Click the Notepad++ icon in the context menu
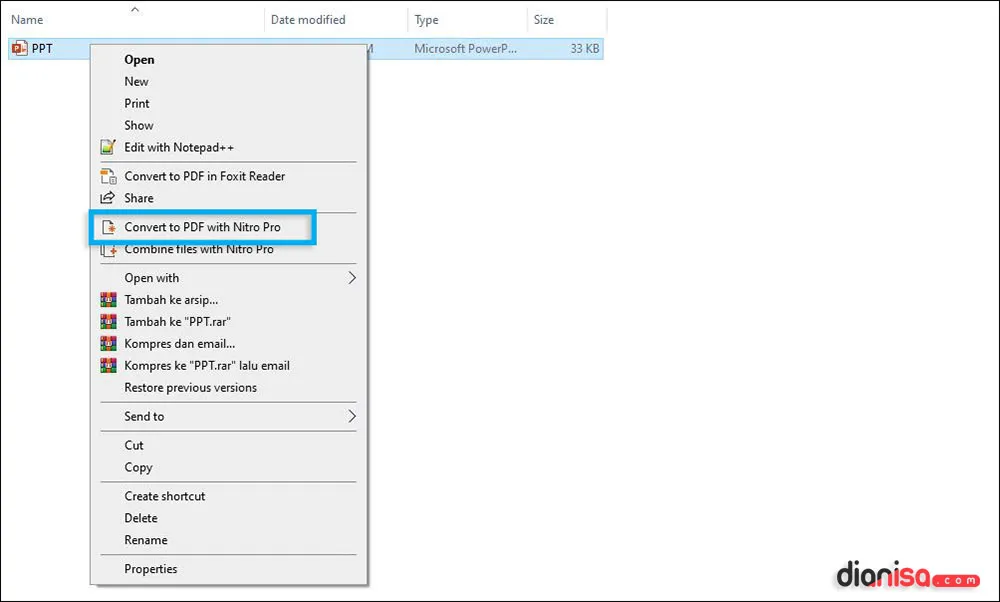Viewport: 1000px width, 602px height. point(108,147)
